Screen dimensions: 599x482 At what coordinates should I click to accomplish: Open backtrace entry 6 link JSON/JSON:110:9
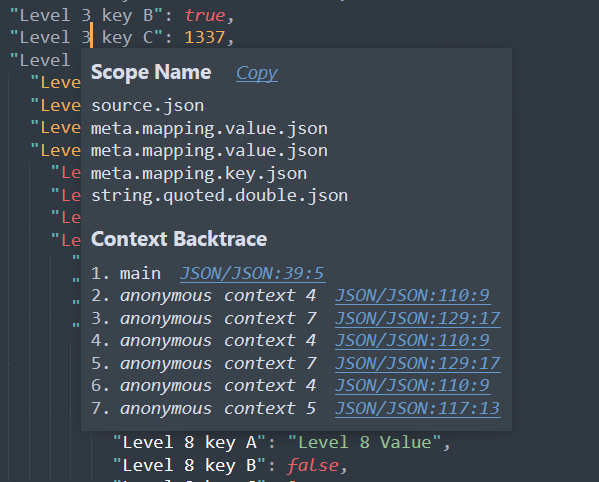click(413, 386)
